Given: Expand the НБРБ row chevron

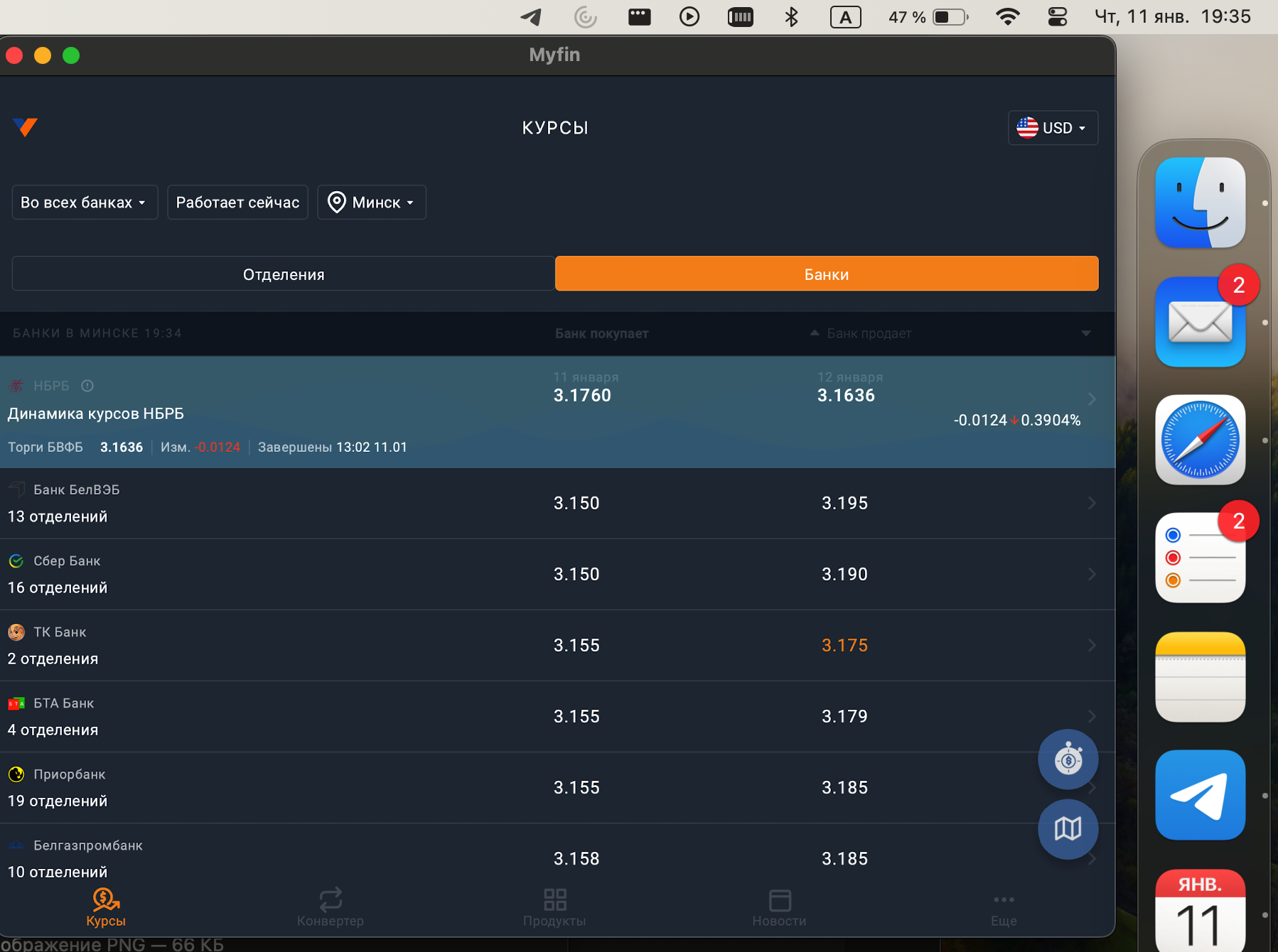Looking at the screenshot, I should [x=1092, y=399].
